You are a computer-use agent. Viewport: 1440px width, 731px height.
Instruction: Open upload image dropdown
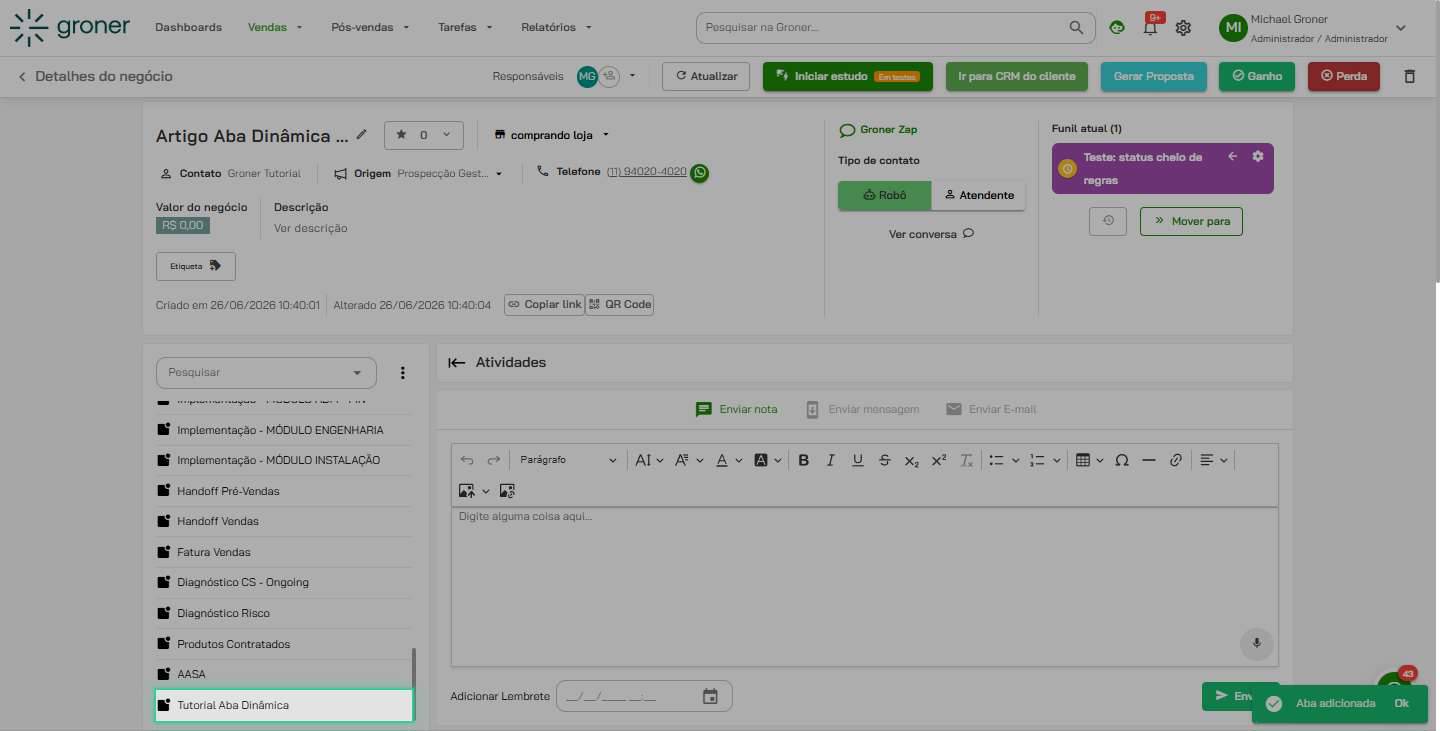point(474,491)
